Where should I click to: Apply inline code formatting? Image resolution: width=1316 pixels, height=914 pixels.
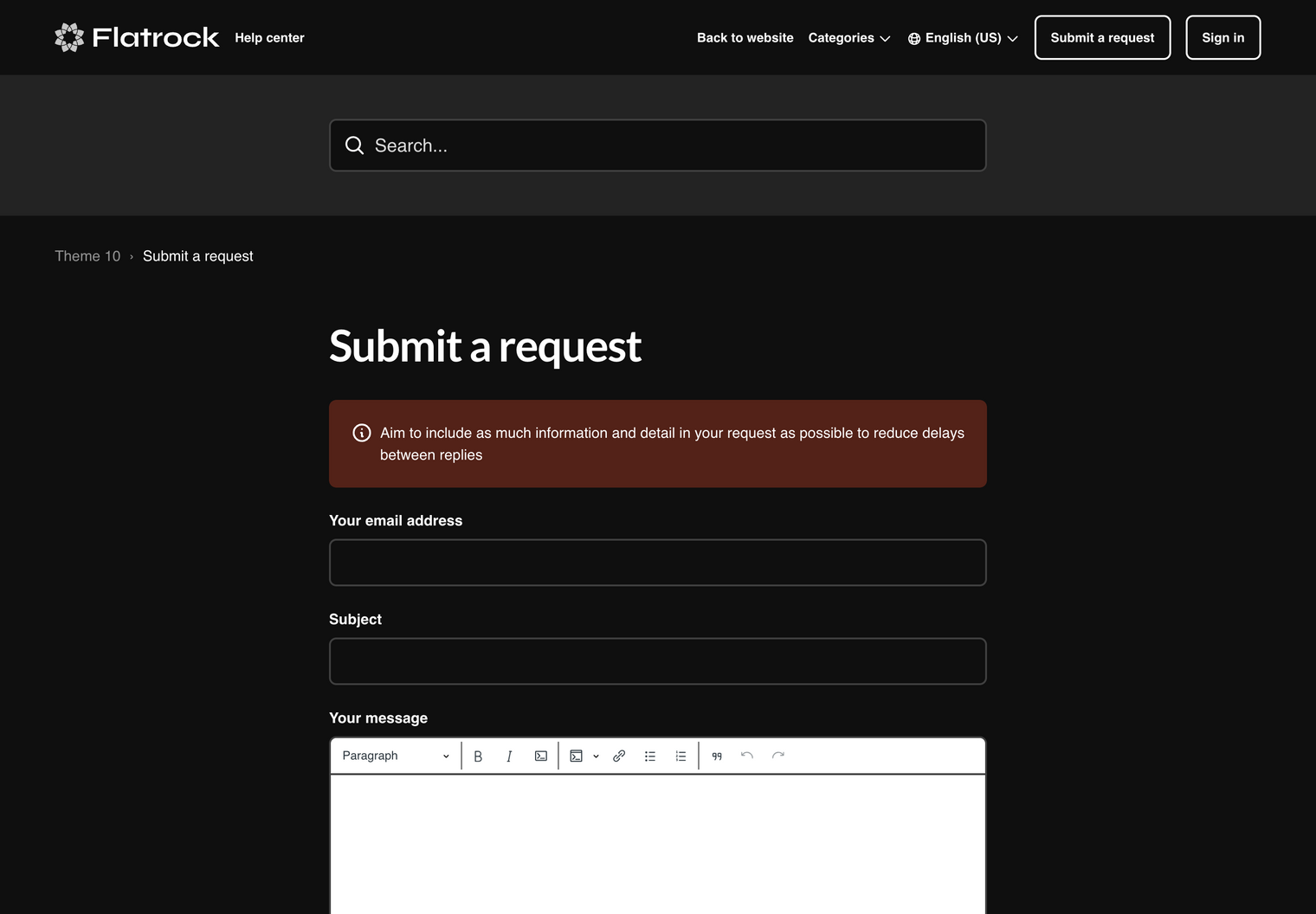[541, 756]
